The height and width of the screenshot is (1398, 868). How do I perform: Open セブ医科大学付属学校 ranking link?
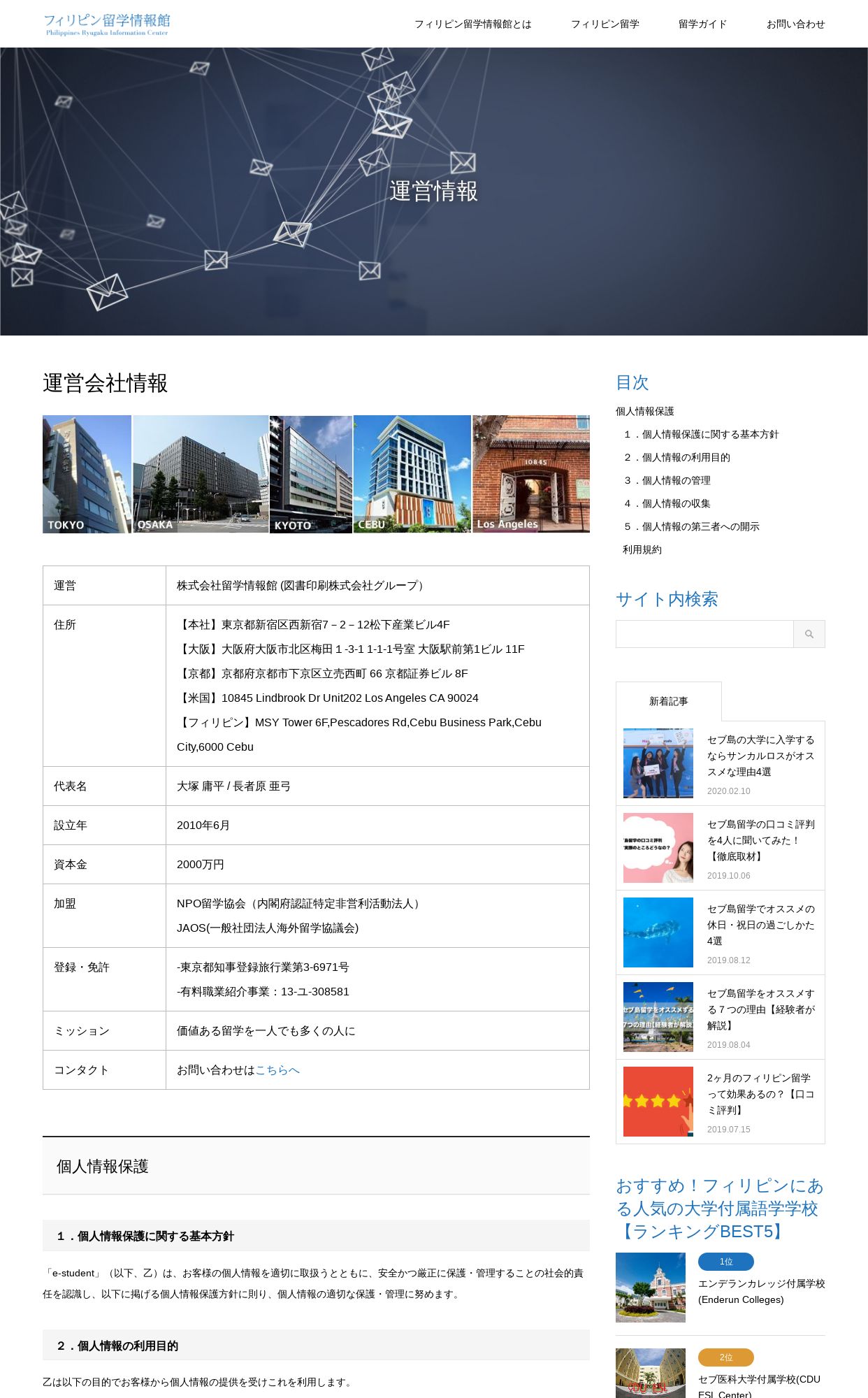[x=760, y=1386]
